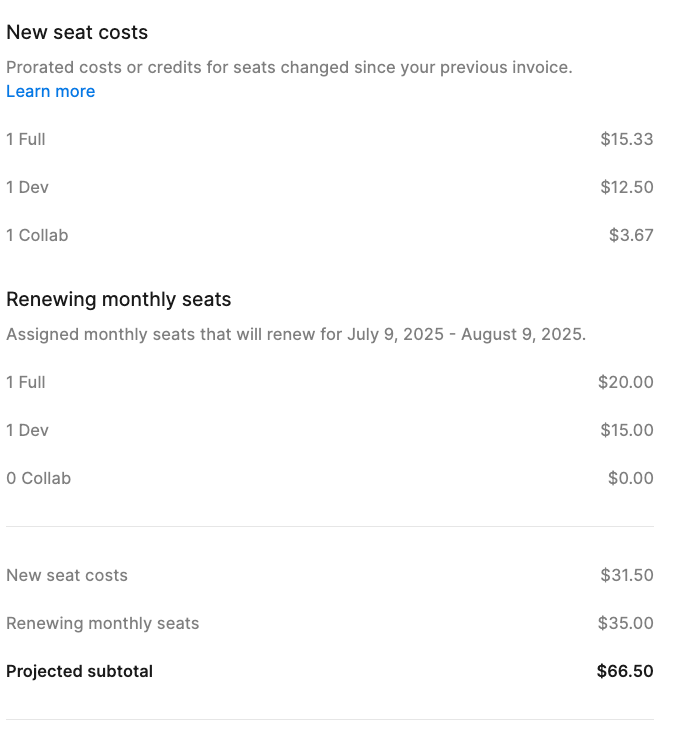Click the $15.33 Full seat amount
Image resolution: width=674 pixels, height=741 pixels.
627,139
